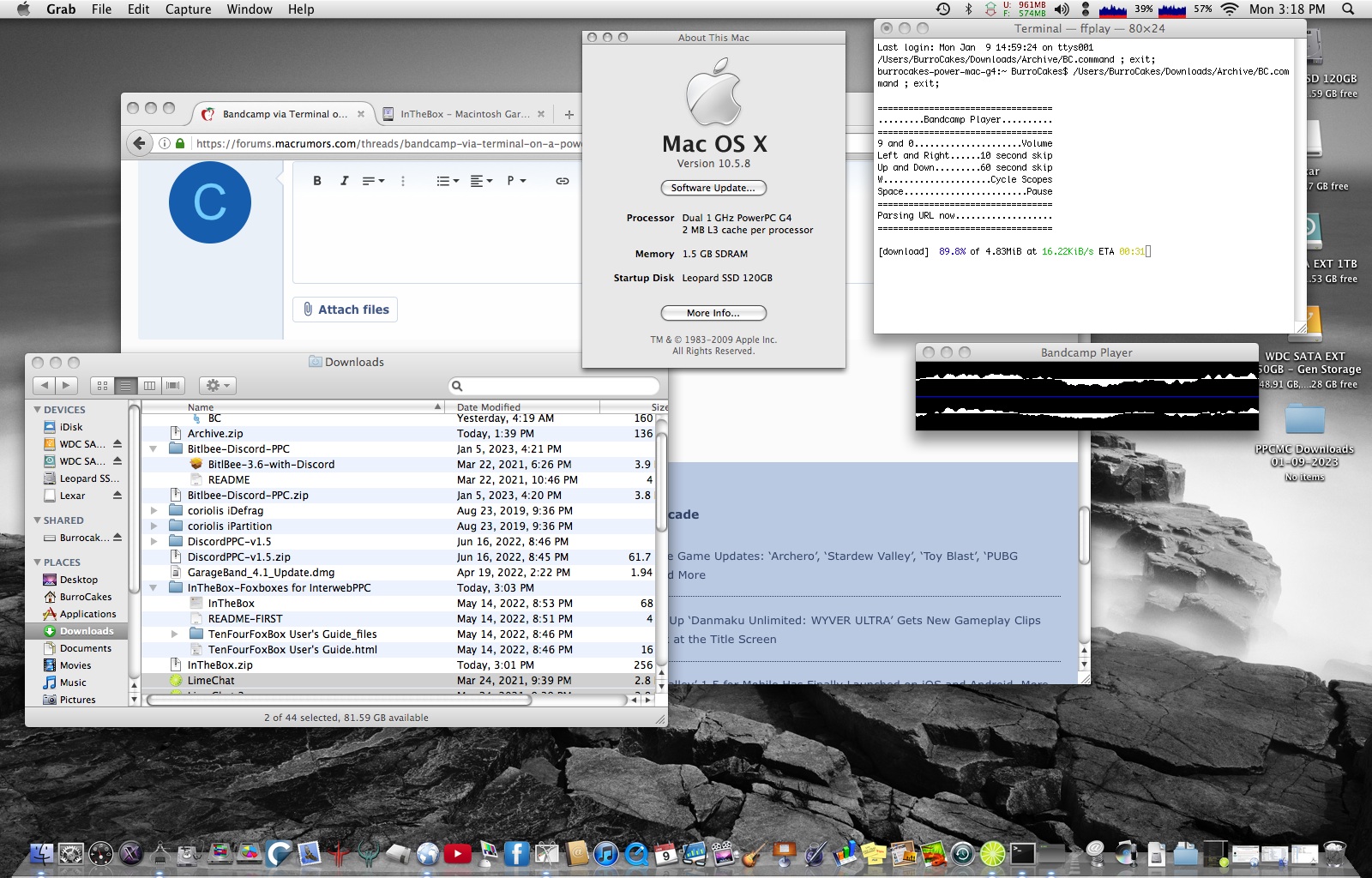The image size is (1372, 878).
Task: Open the Grab application menu
Action: click(61, 9)
